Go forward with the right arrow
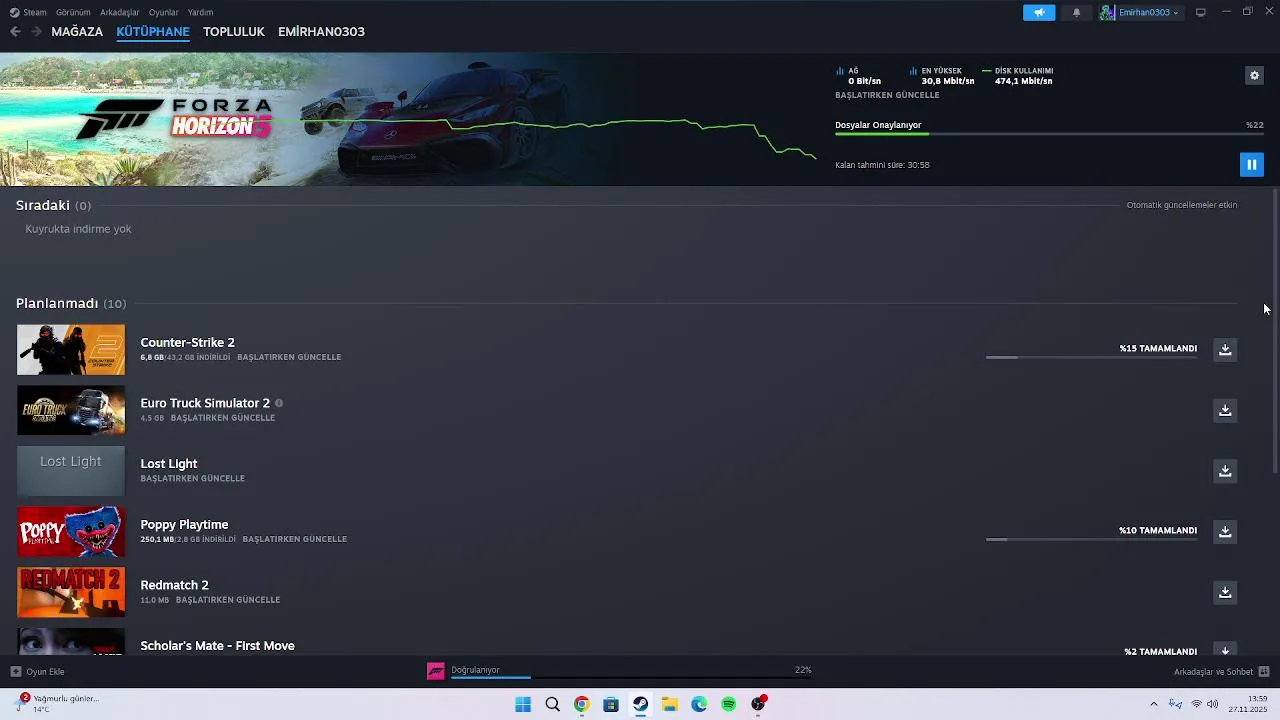1280x720 pixels. (36, 31)
